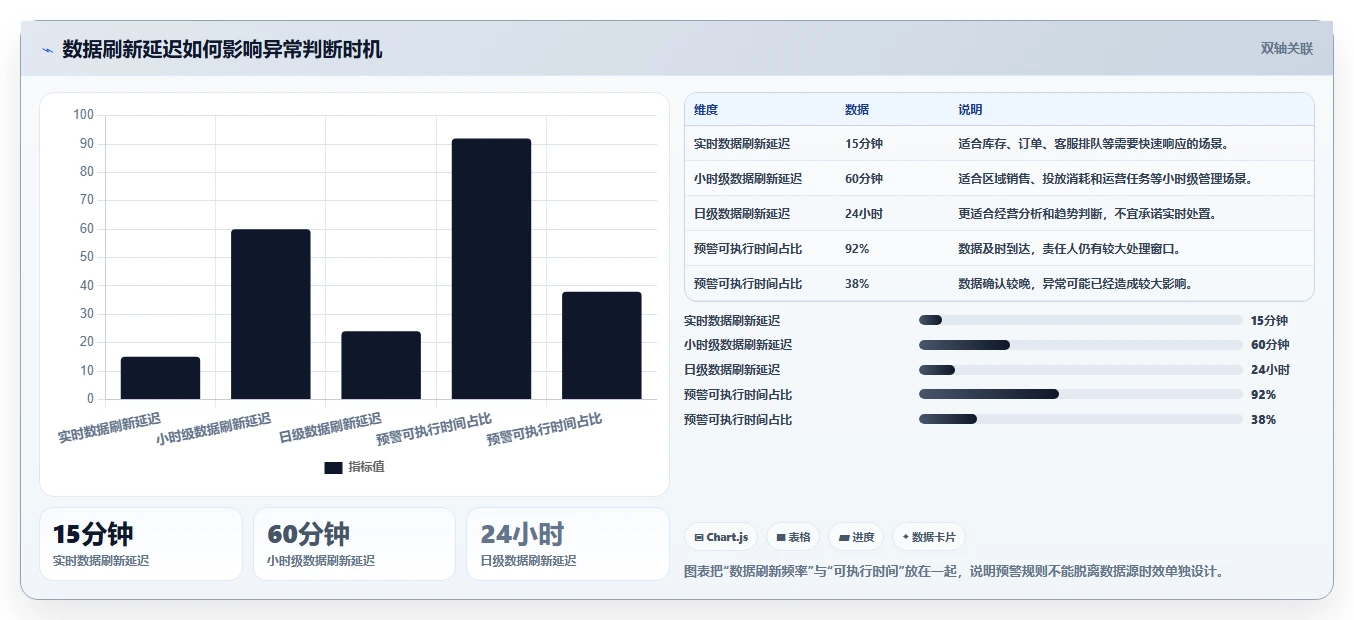Click the table cell 24小时
Screen dimensions: 1354x620
864,214
